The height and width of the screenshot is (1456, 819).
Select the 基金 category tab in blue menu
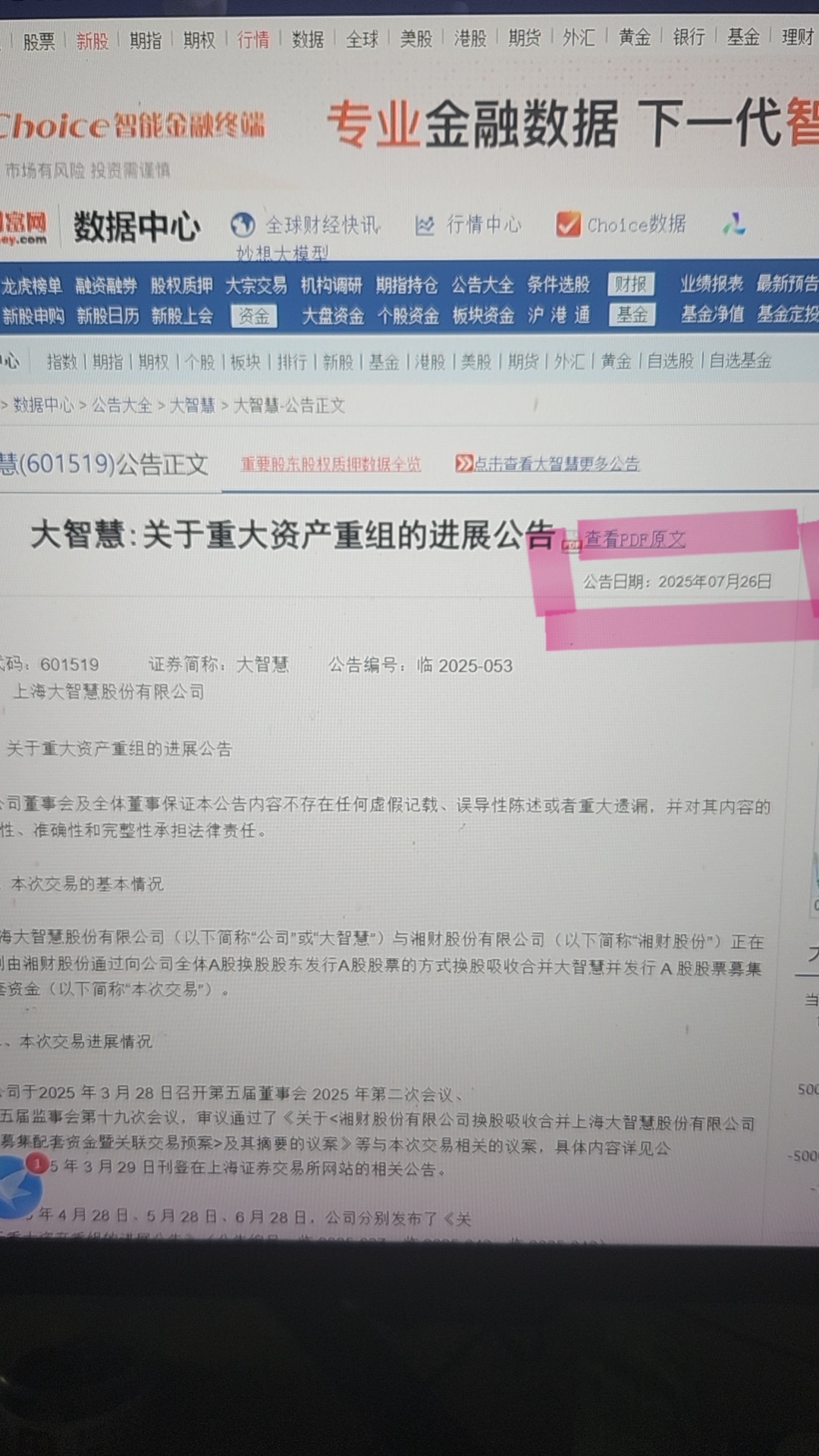[x=632, y=314]
